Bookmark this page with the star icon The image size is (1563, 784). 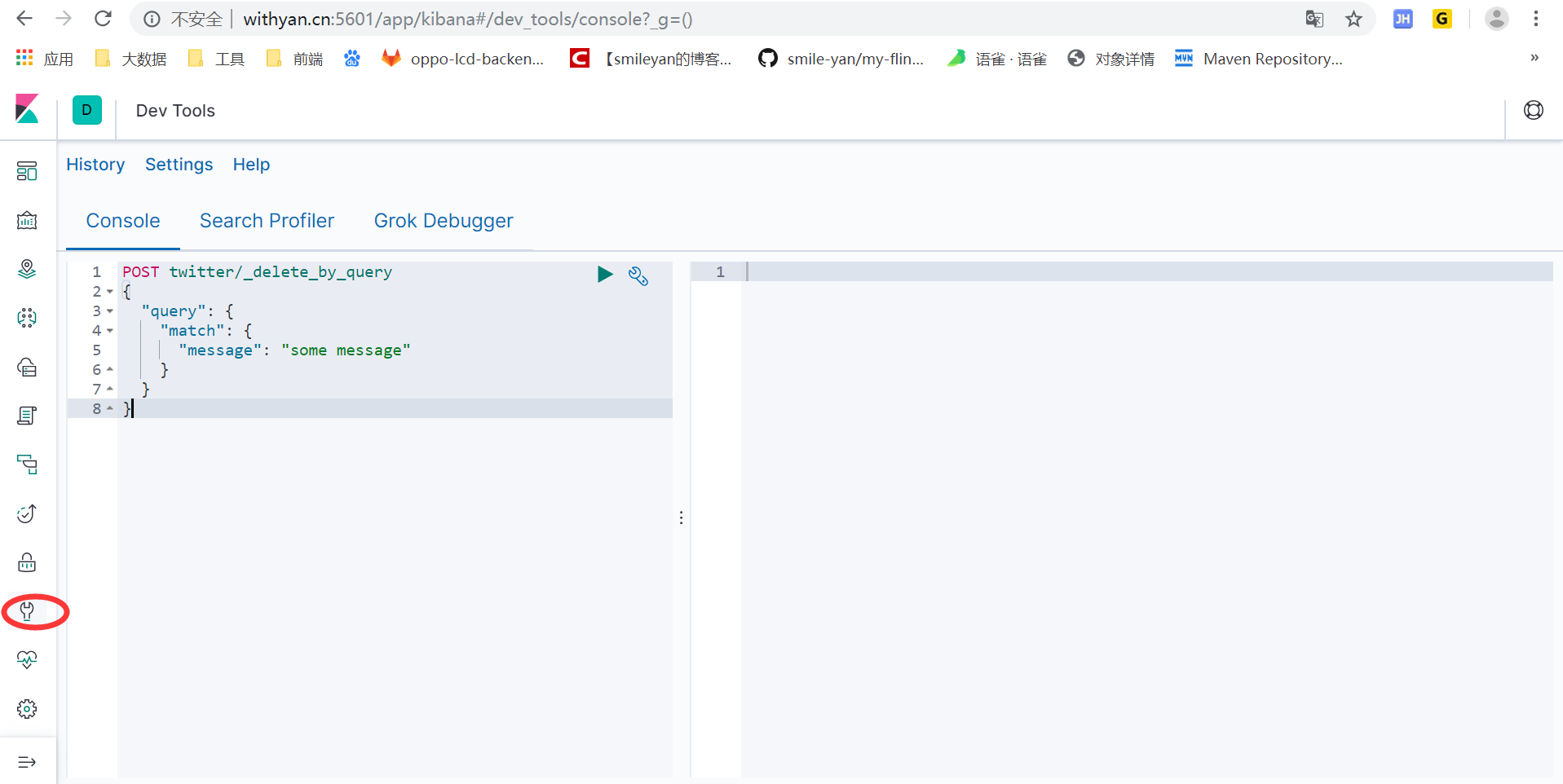pos(1353,19)
